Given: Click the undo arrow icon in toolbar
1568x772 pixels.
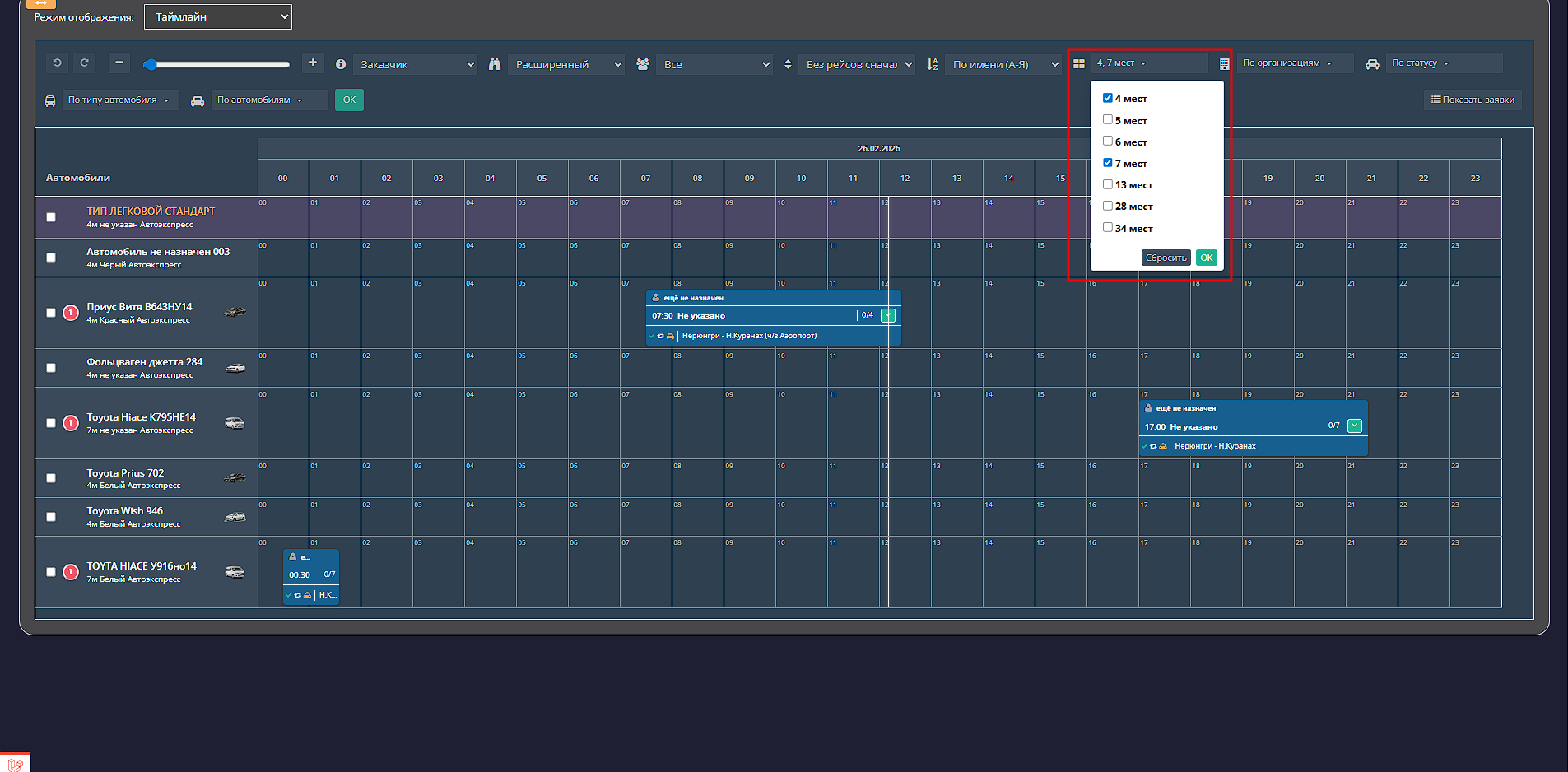Looking at the screenshot, I should tap(57, 63).
